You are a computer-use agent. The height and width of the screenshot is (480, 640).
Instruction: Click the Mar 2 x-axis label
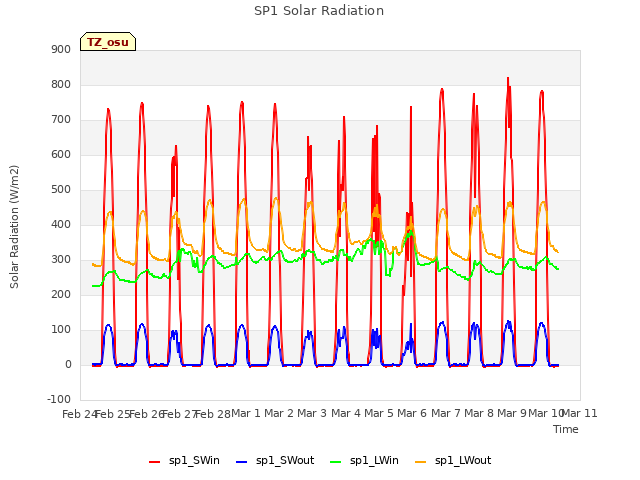tap(279, 413)
